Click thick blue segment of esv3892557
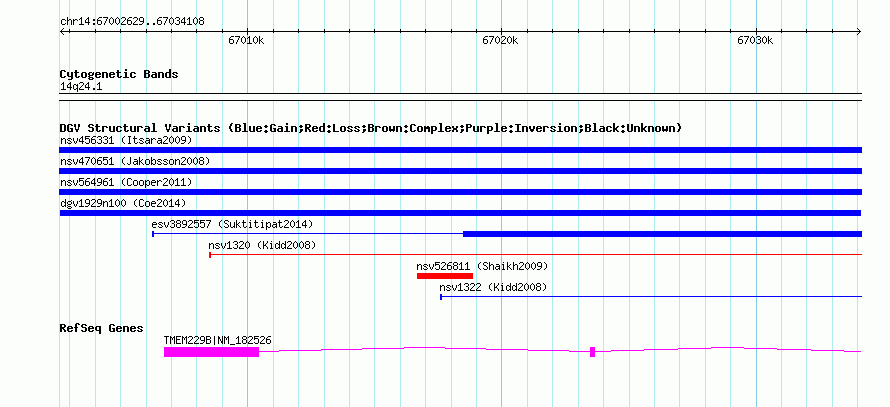The image size is (890, 407). point(662,234)
